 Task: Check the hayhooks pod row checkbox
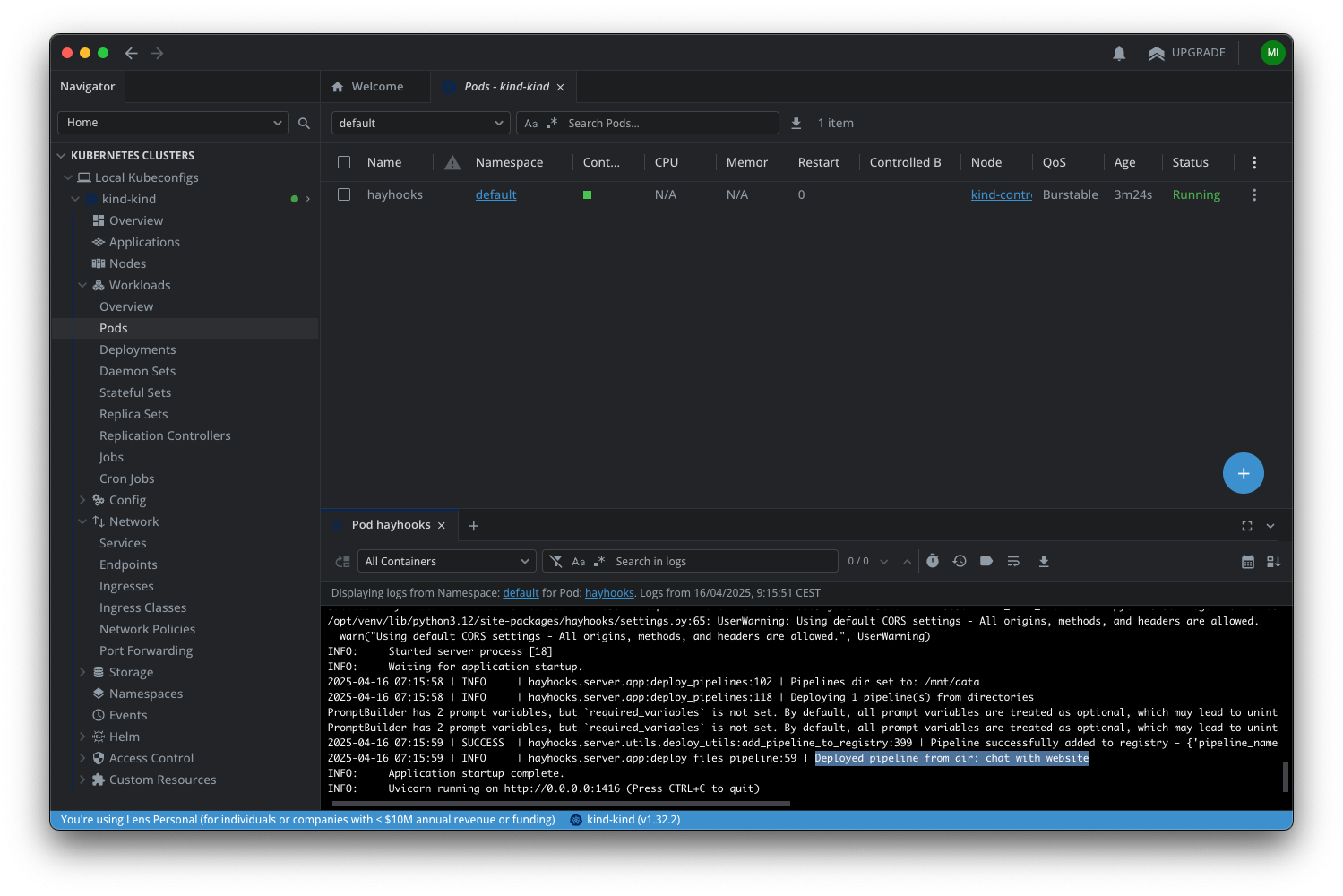[343, 194]
